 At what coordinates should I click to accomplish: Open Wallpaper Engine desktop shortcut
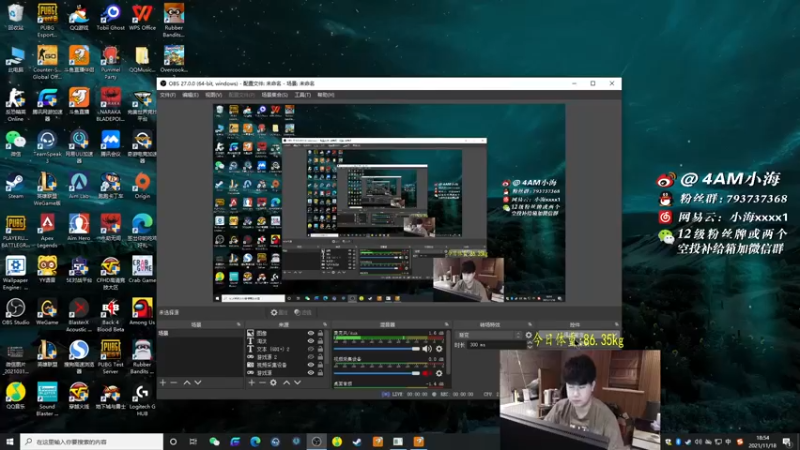pyautogui.click(x=15, y=273)
